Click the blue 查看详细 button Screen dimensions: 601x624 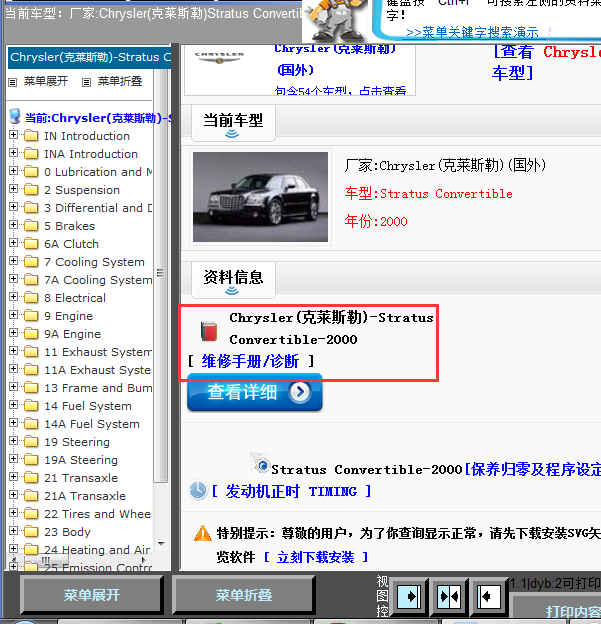coord(255,392)
